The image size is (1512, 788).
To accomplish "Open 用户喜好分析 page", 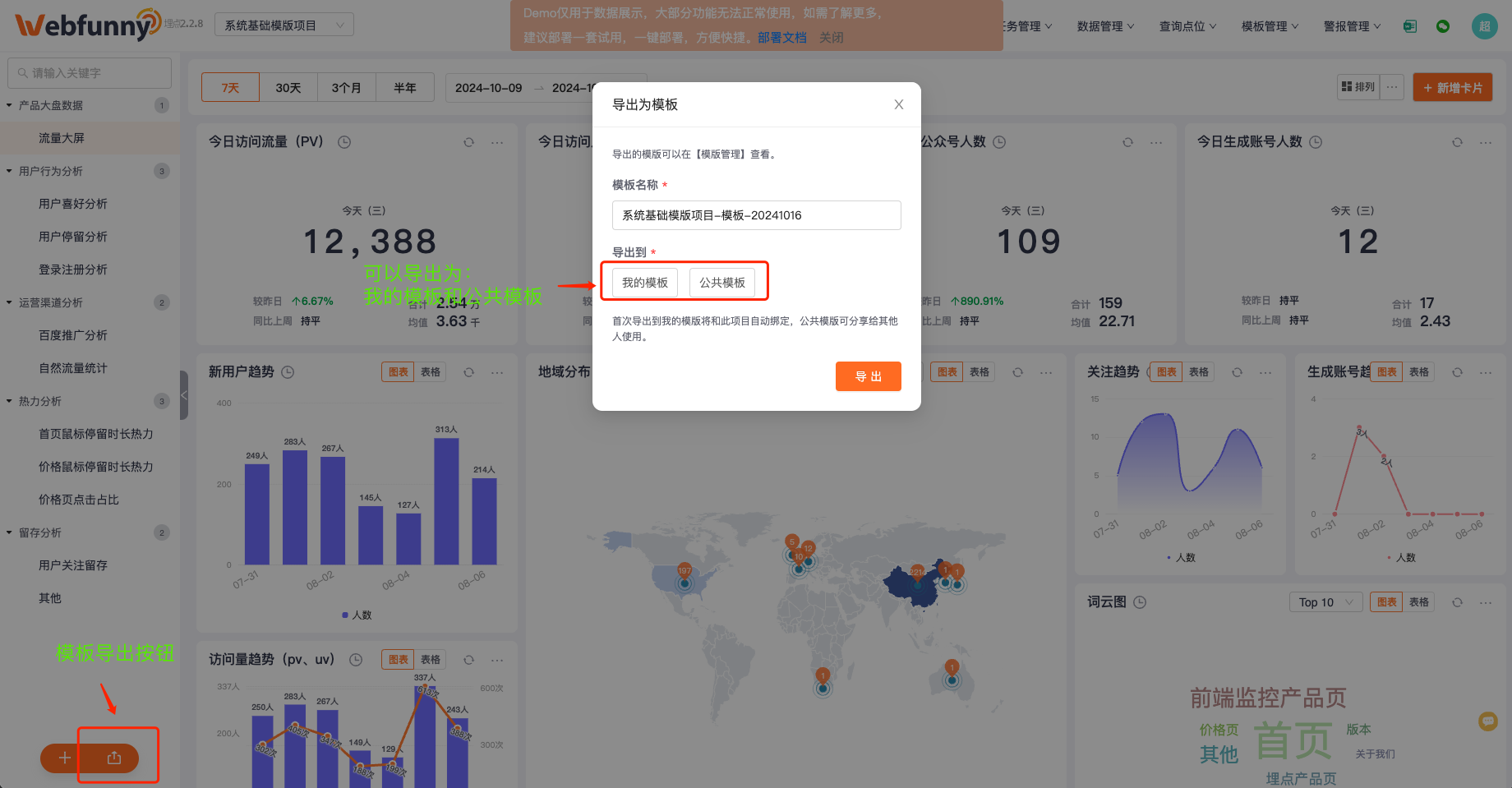I will coord(73,204).
